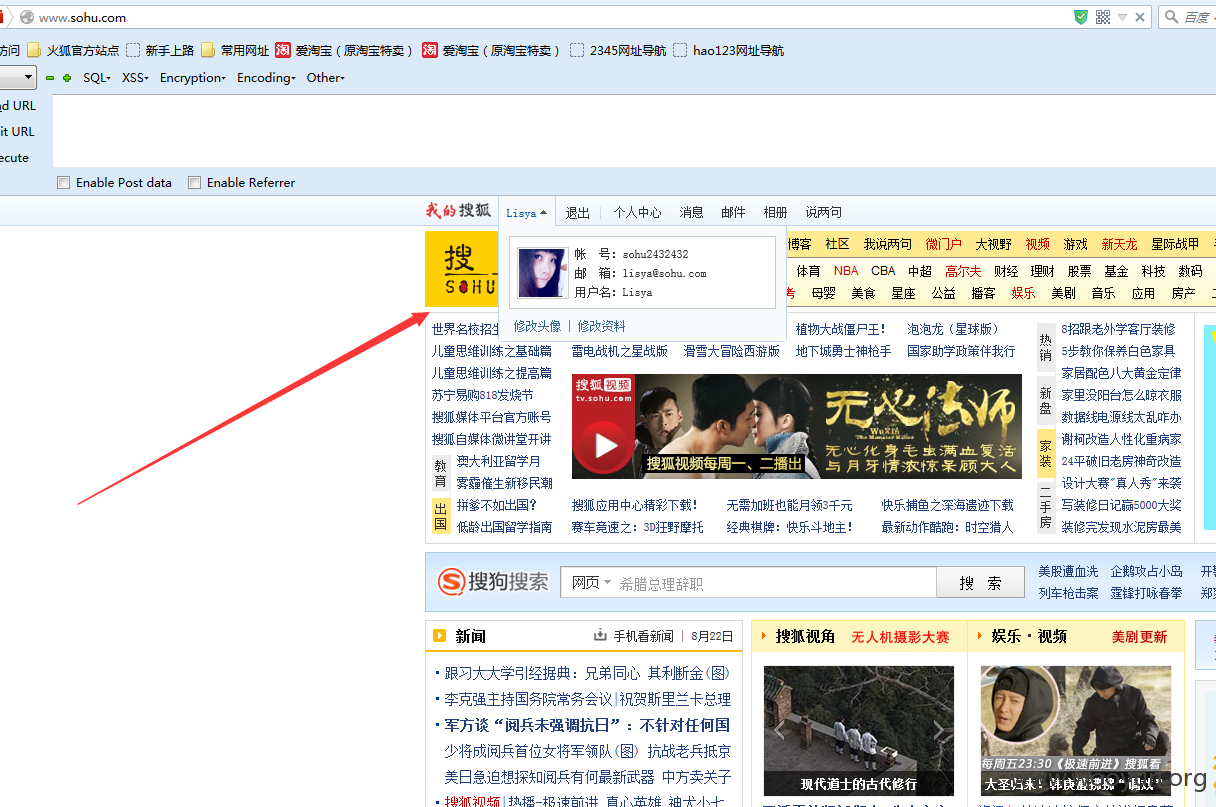Open 消息 in top navigation

point(692,213)
